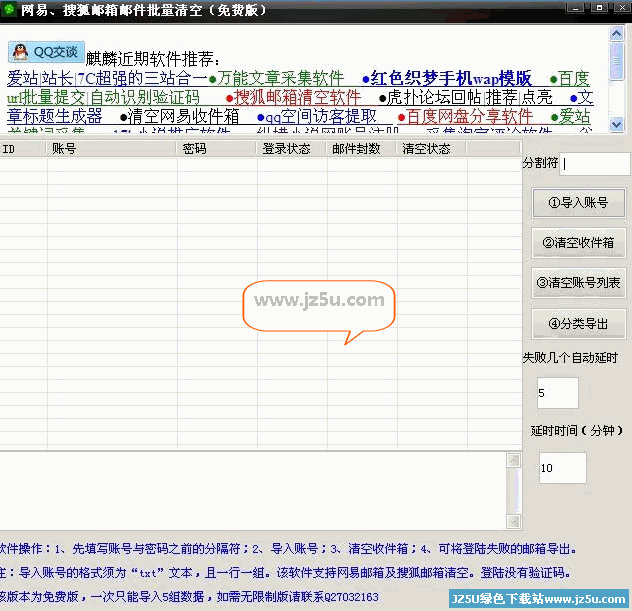Click the ad panel scrollbar thumb
The width and height of the screenshot is (632, 611).
pyautogui.click(x=617, y=61)
